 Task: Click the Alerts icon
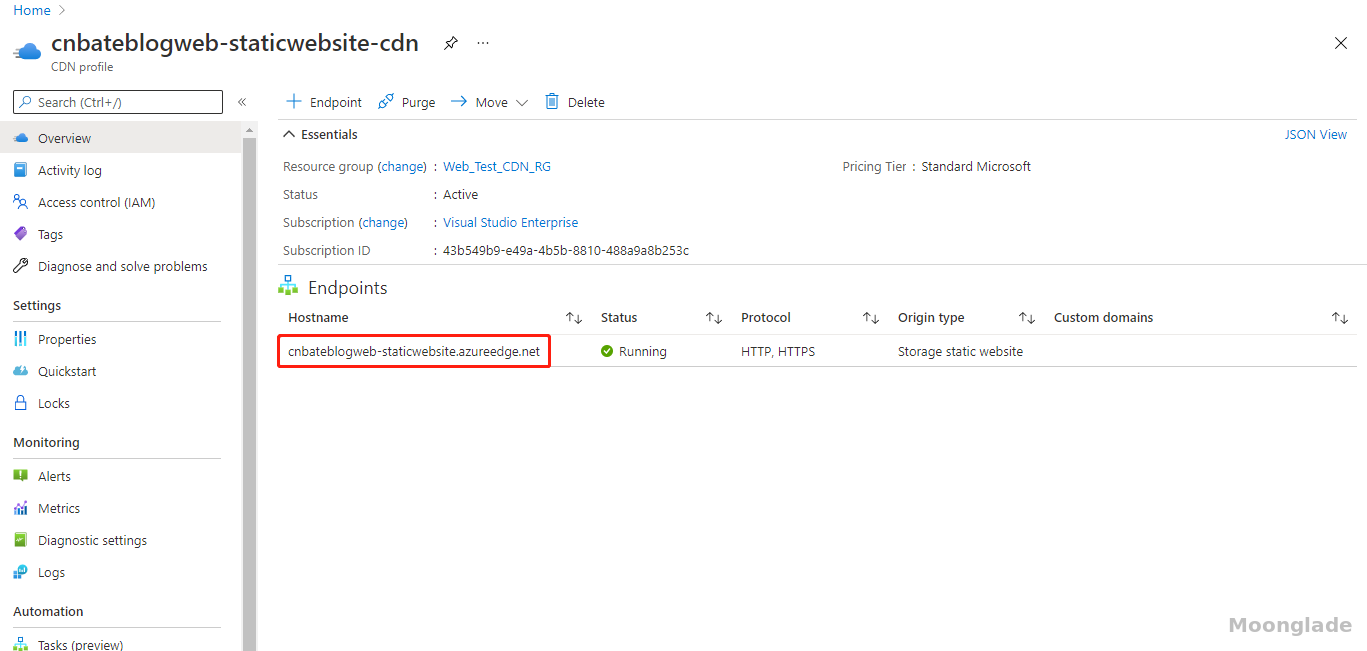(x=21, y=476)
